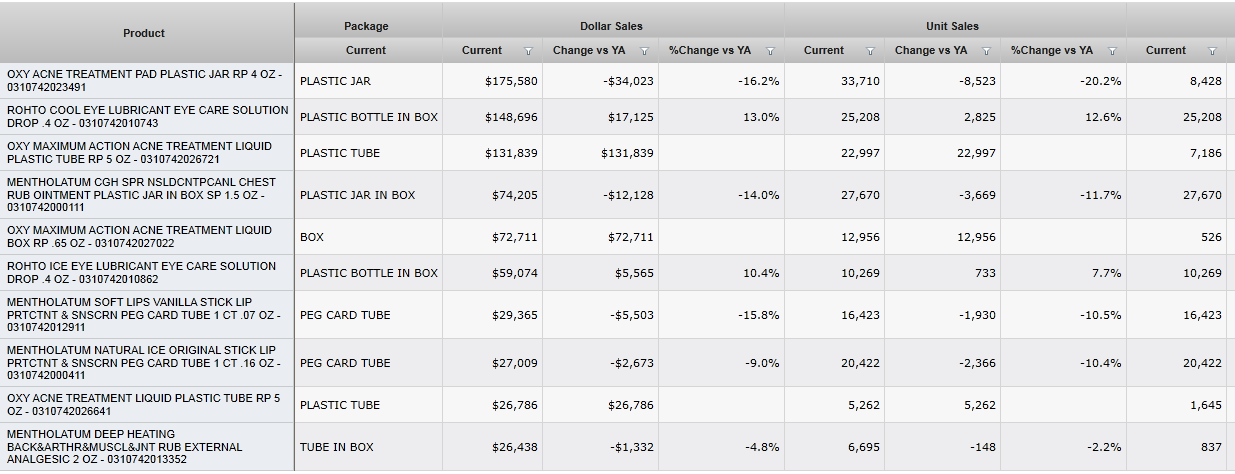Select Mentholatum Soft Lips Vanilla product

pyautogui.click(x=146, y=315)
